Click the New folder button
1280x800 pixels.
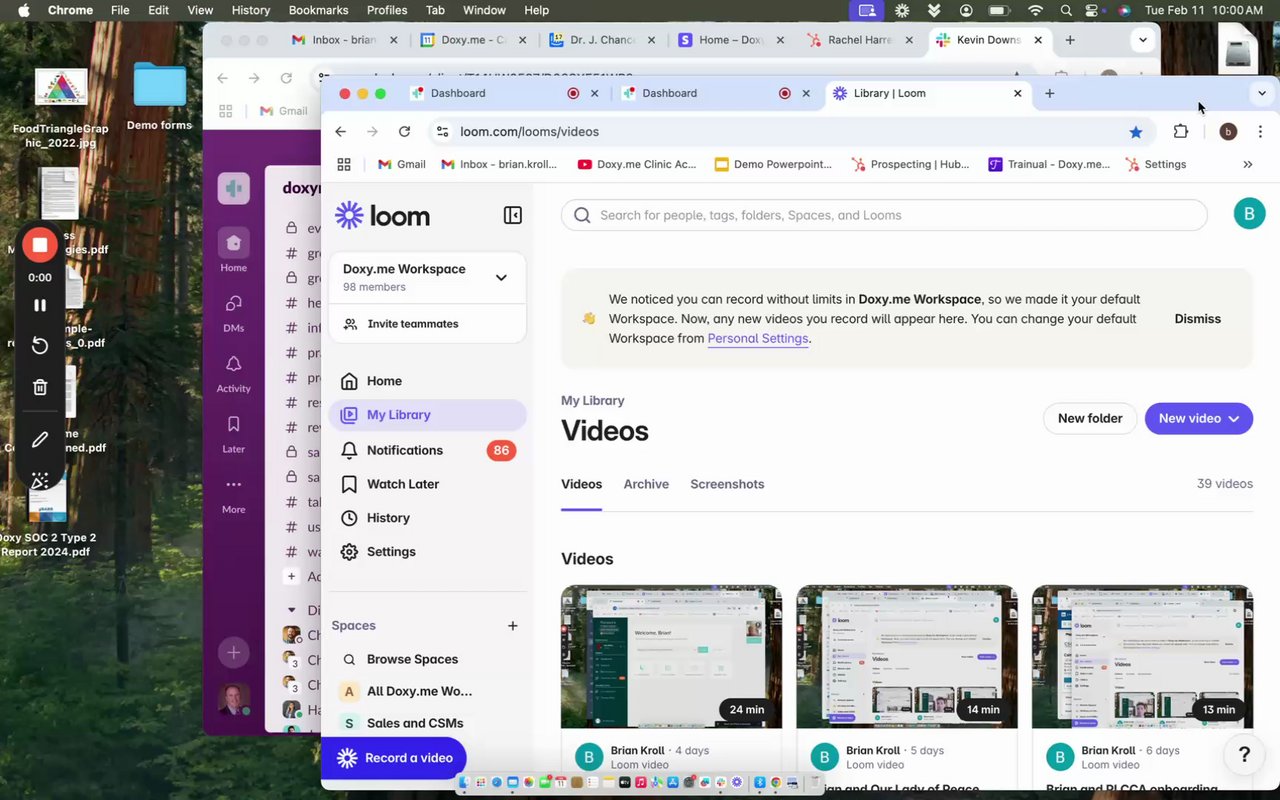[1090, 418]
